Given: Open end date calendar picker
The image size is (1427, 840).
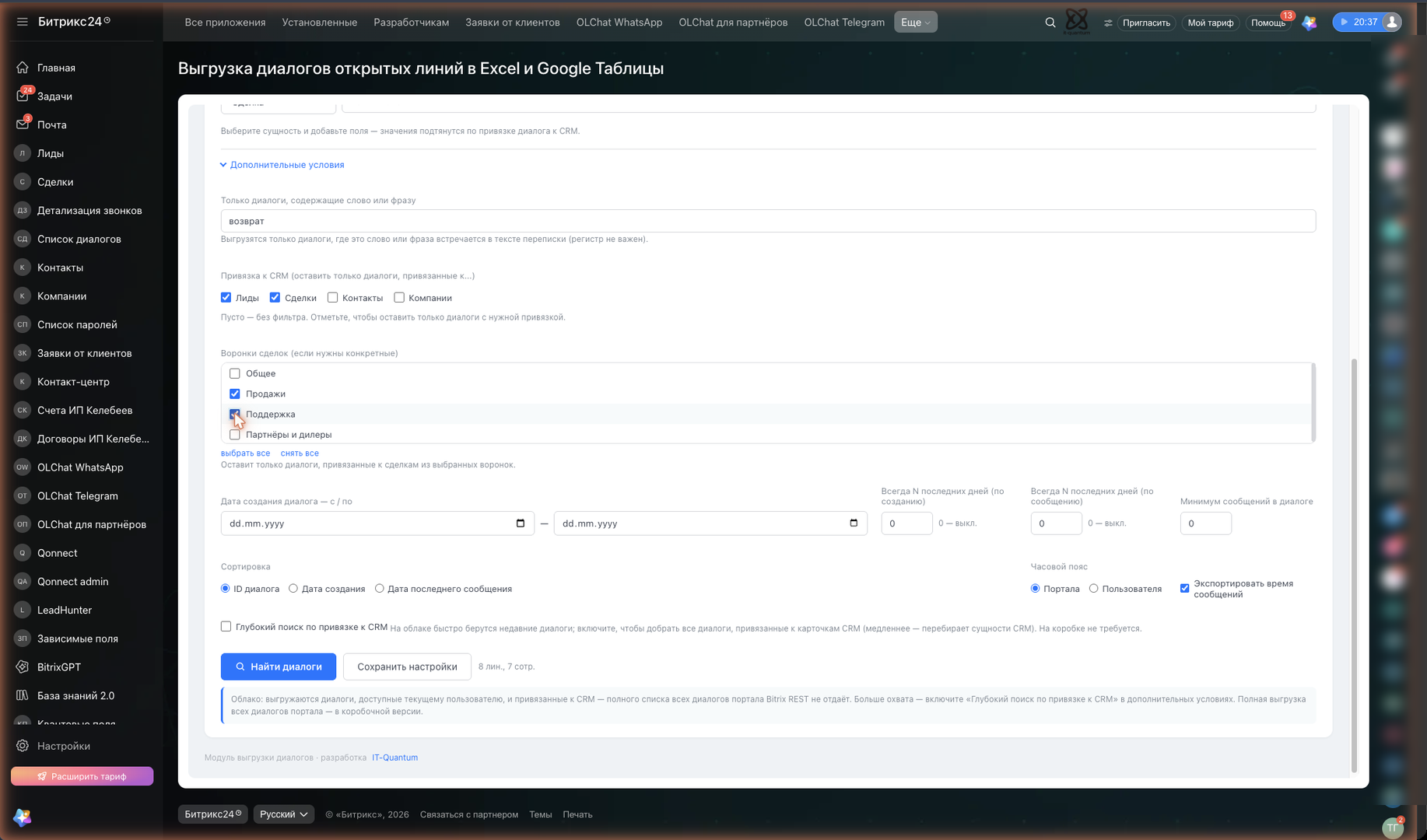Looking at the screenshot, I should click(x=854, y=523).
